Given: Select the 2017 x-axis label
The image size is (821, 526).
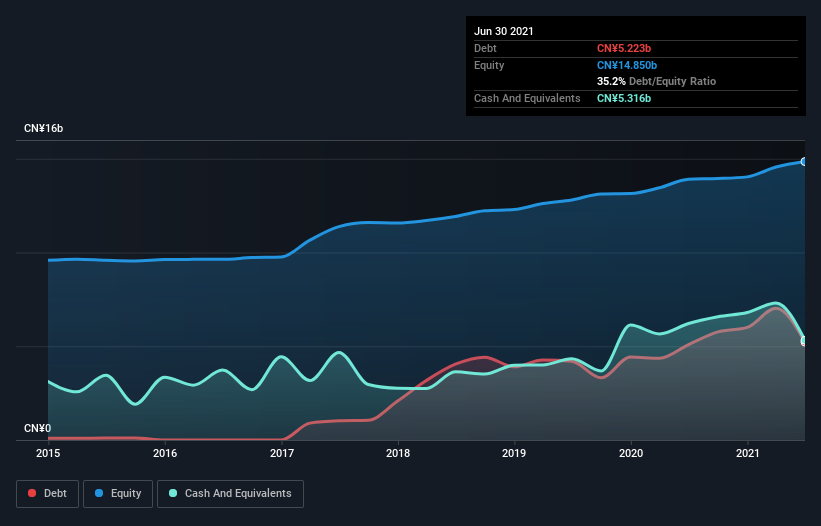Looking at the screenshot, I should pos(282,453).
